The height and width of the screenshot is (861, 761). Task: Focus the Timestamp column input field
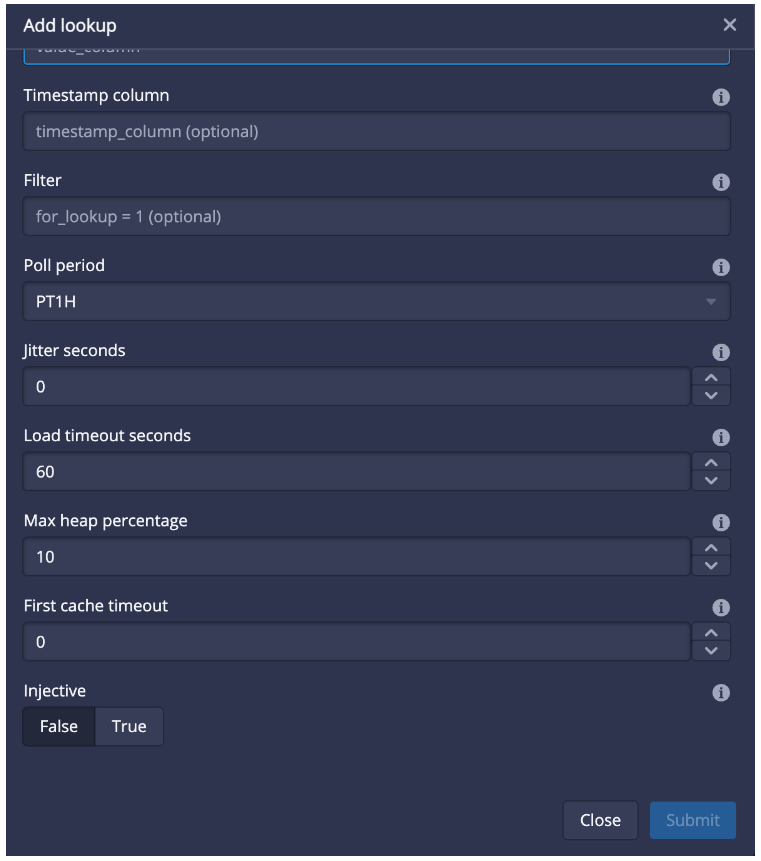376,131
